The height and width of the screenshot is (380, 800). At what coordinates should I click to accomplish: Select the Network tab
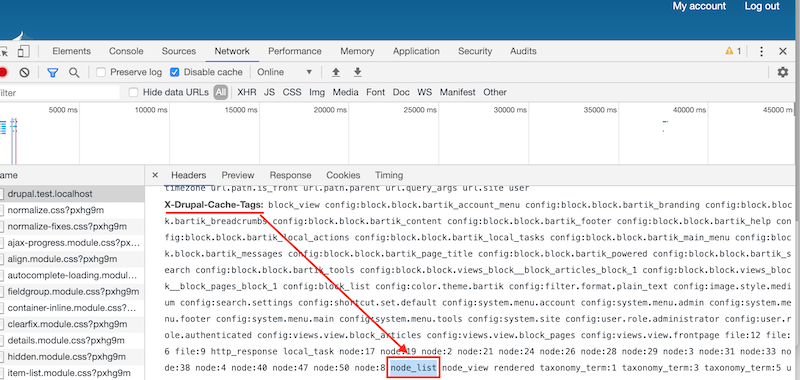pos(232,51)
